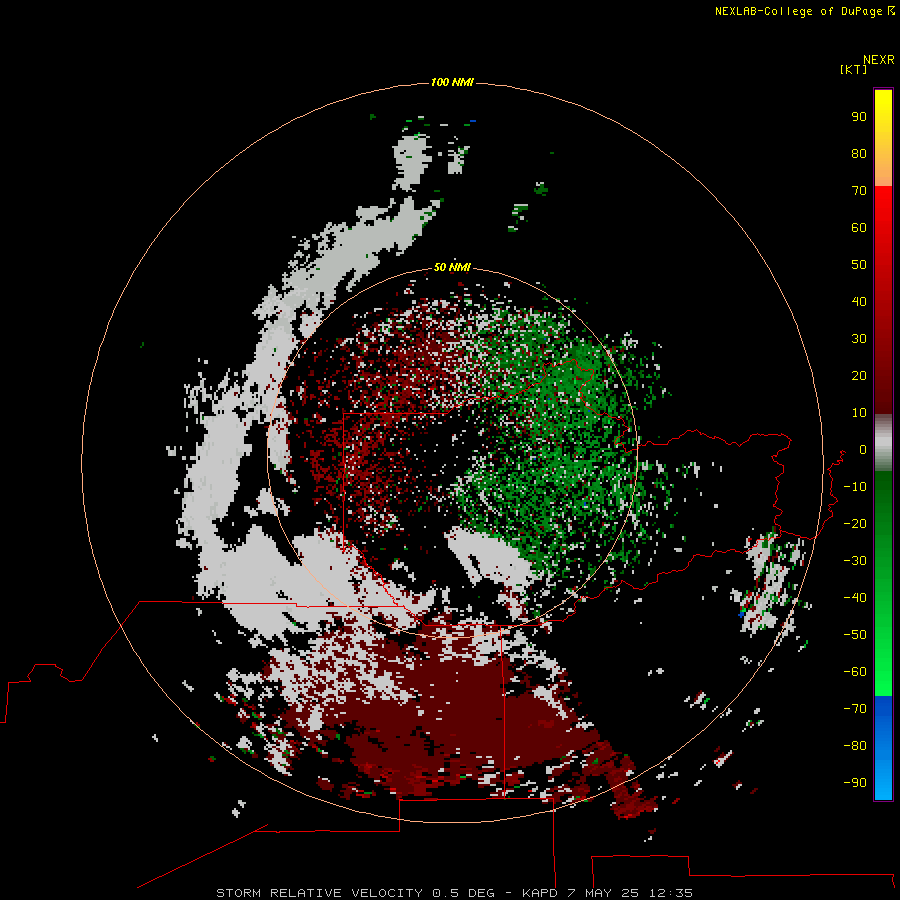Click the 50 value on the velocity scale
Image resolution: width=900 pixels, height=900 pixels.
859,265
